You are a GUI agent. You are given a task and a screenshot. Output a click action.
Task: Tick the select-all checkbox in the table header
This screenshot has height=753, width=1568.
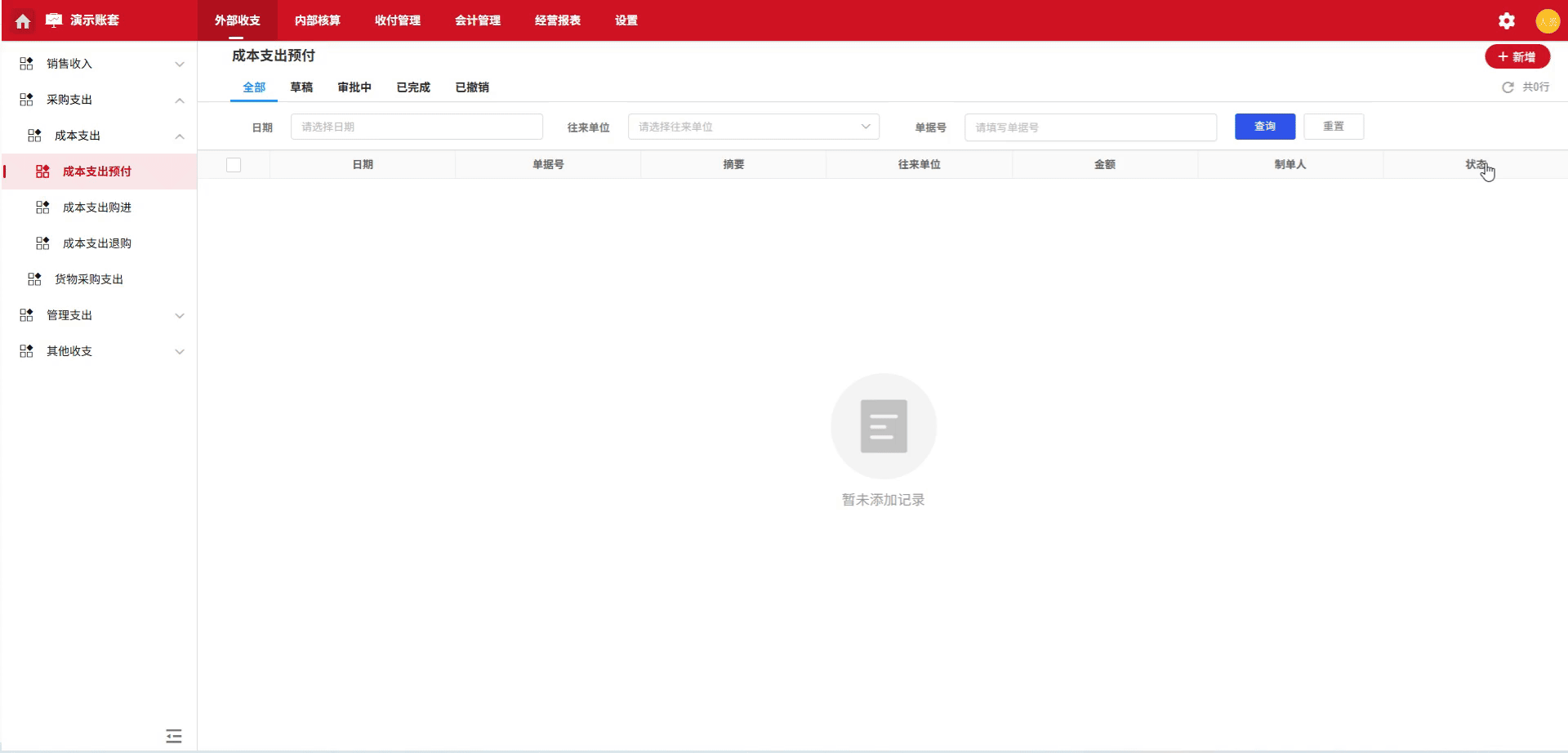coord(234,164)
